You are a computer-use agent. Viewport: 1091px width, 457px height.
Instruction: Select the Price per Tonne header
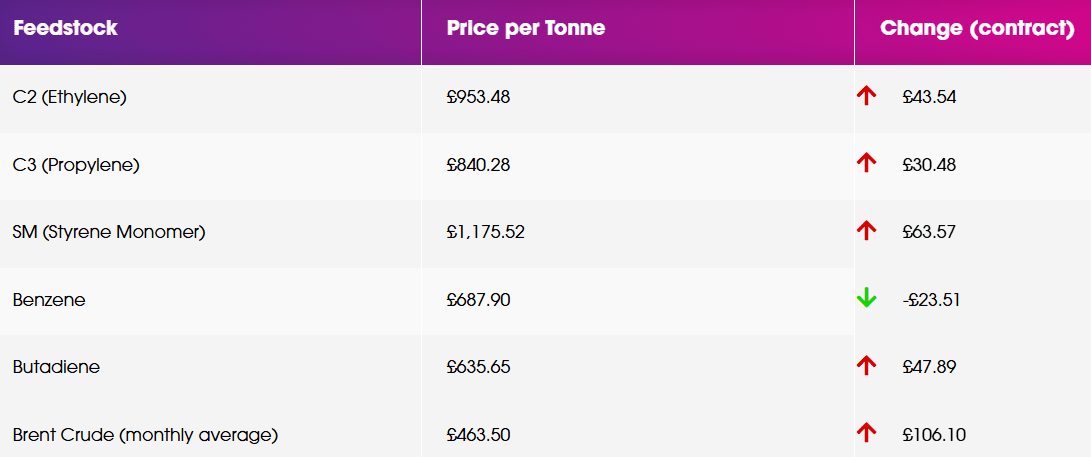coord(526,28)
